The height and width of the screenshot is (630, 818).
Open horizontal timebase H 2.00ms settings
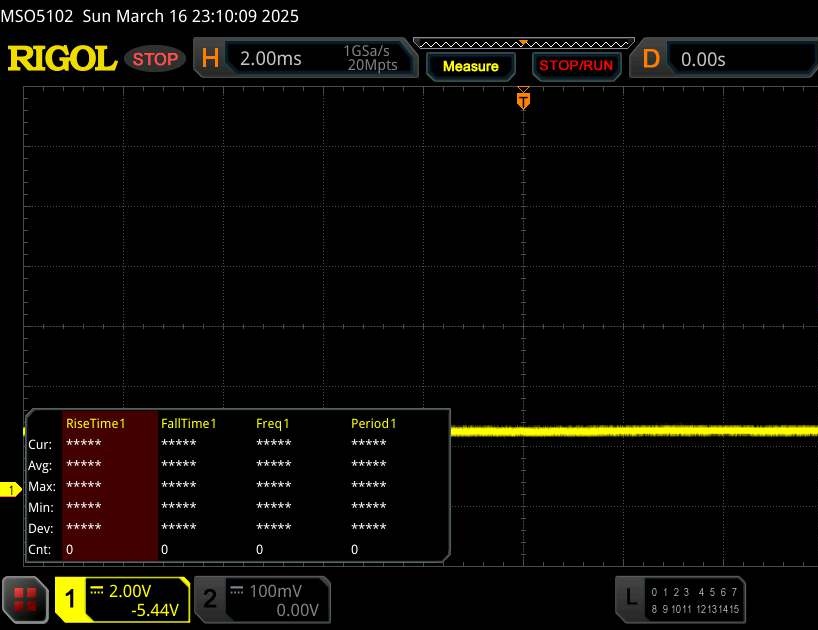305,58
